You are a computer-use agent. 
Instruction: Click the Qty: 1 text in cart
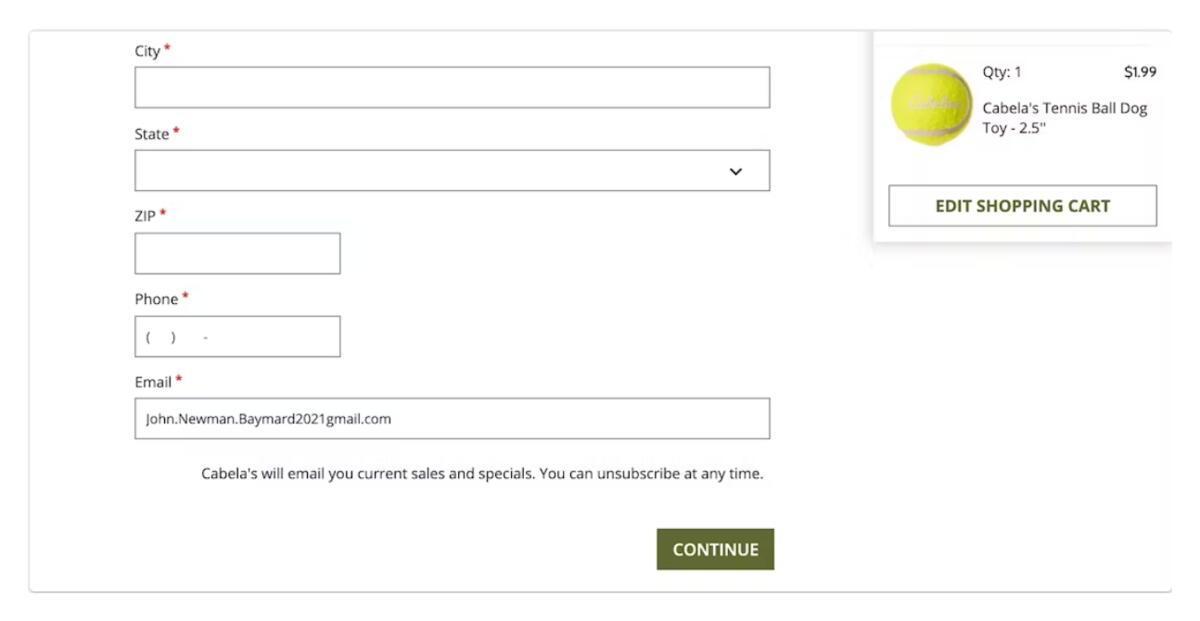[x=1002, y=72]
